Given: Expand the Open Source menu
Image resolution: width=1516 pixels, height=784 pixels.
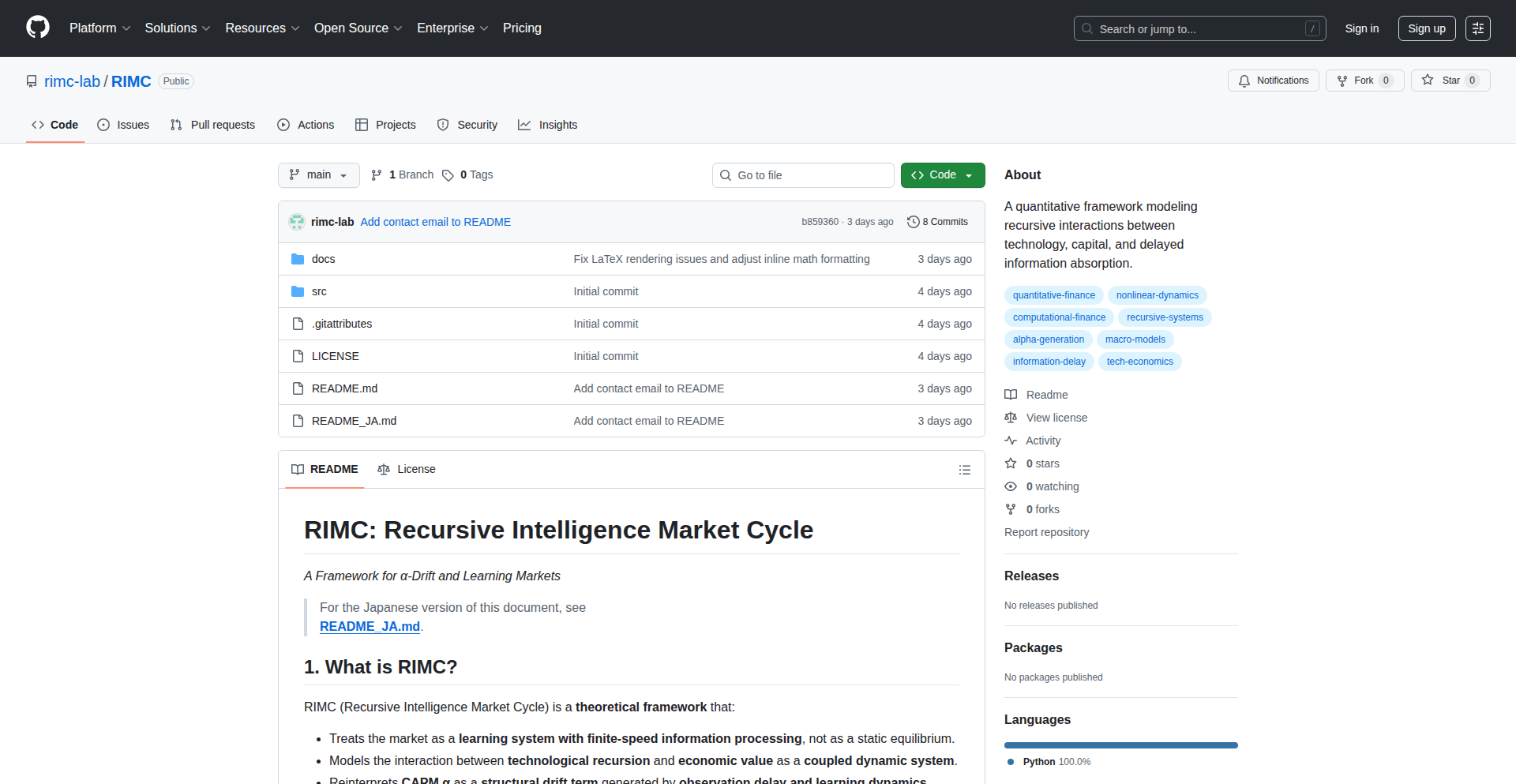Looking at the screenshot, I should pyautogui.click(x=358, y=28).
